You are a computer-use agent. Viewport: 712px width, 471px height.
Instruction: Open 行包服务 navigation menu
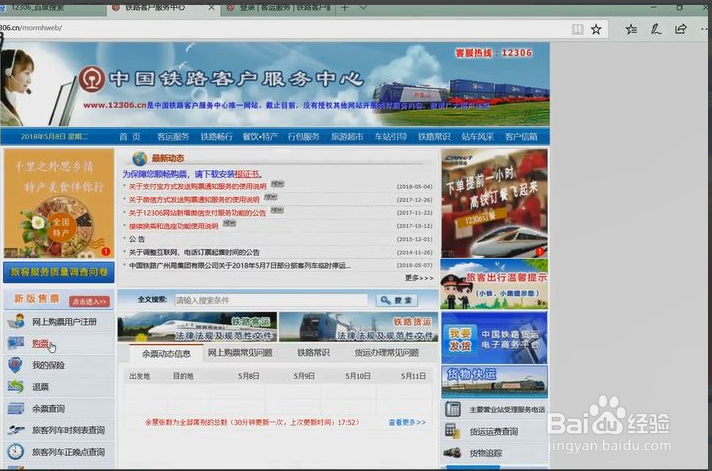click(303, 137)
